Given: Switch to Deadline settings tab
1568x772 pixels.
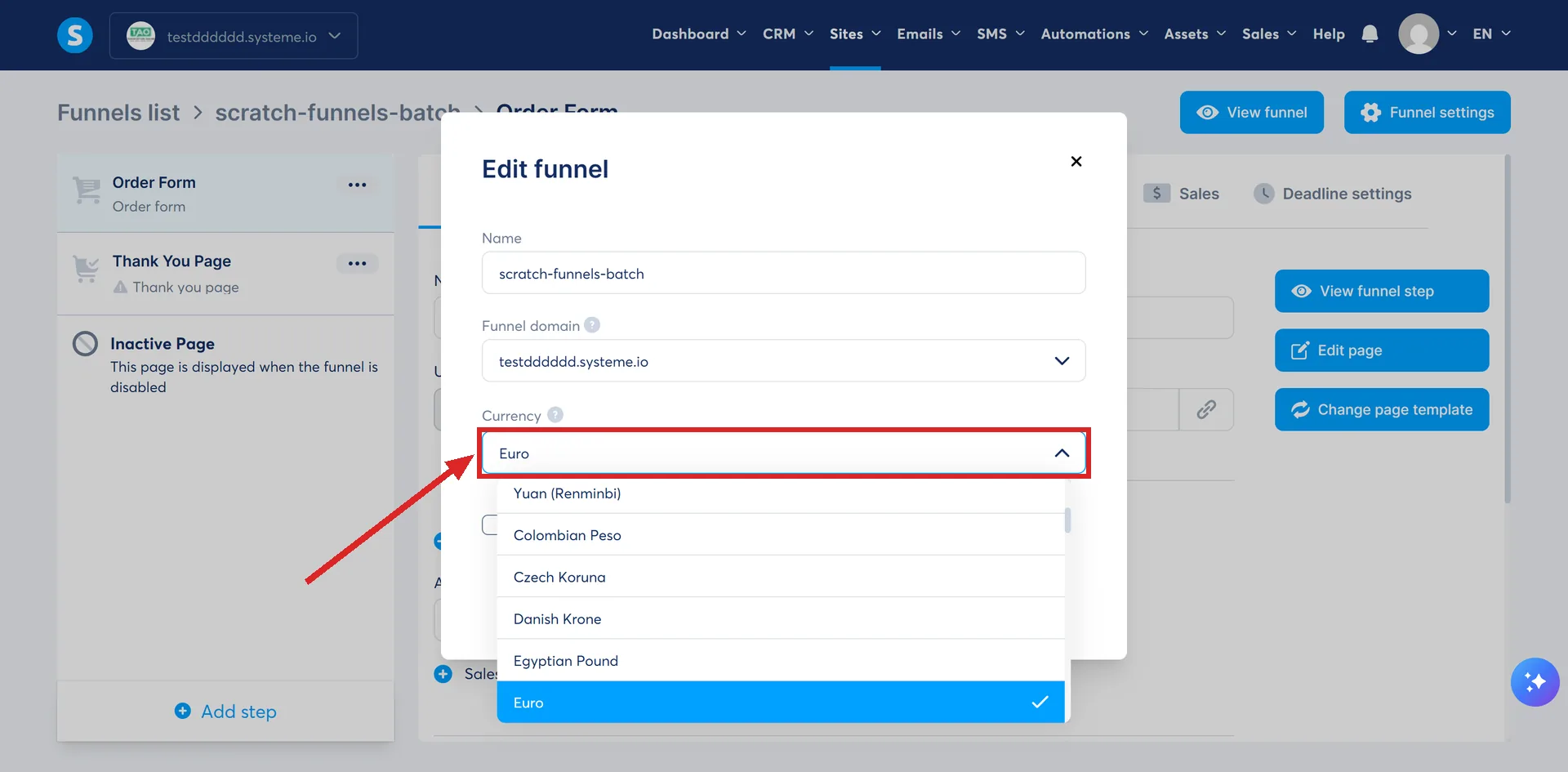Looking at the screenshot, I should coord(1333,194).
